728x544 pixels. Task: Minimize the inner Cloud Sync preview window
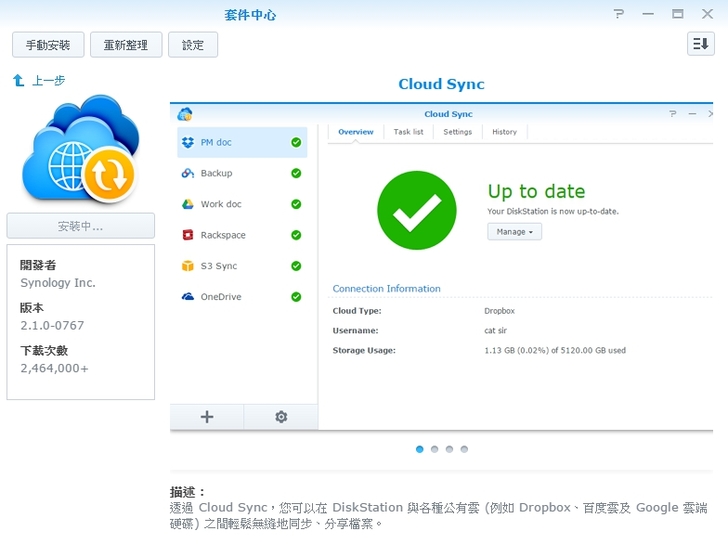coord(692,114)
